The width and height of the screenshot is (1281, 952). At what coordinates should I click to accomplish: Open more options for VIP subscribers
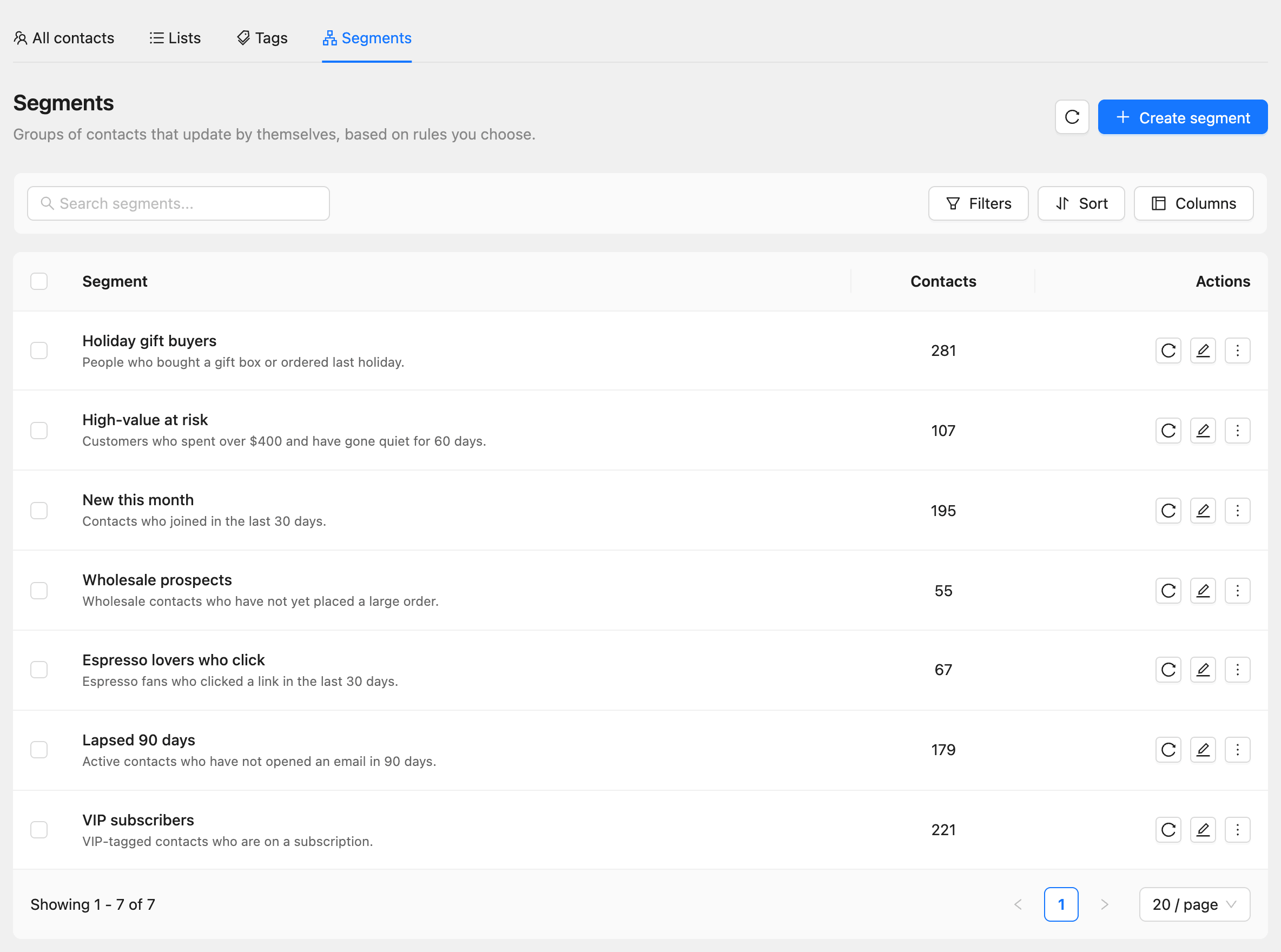[x=1237, y=830]
